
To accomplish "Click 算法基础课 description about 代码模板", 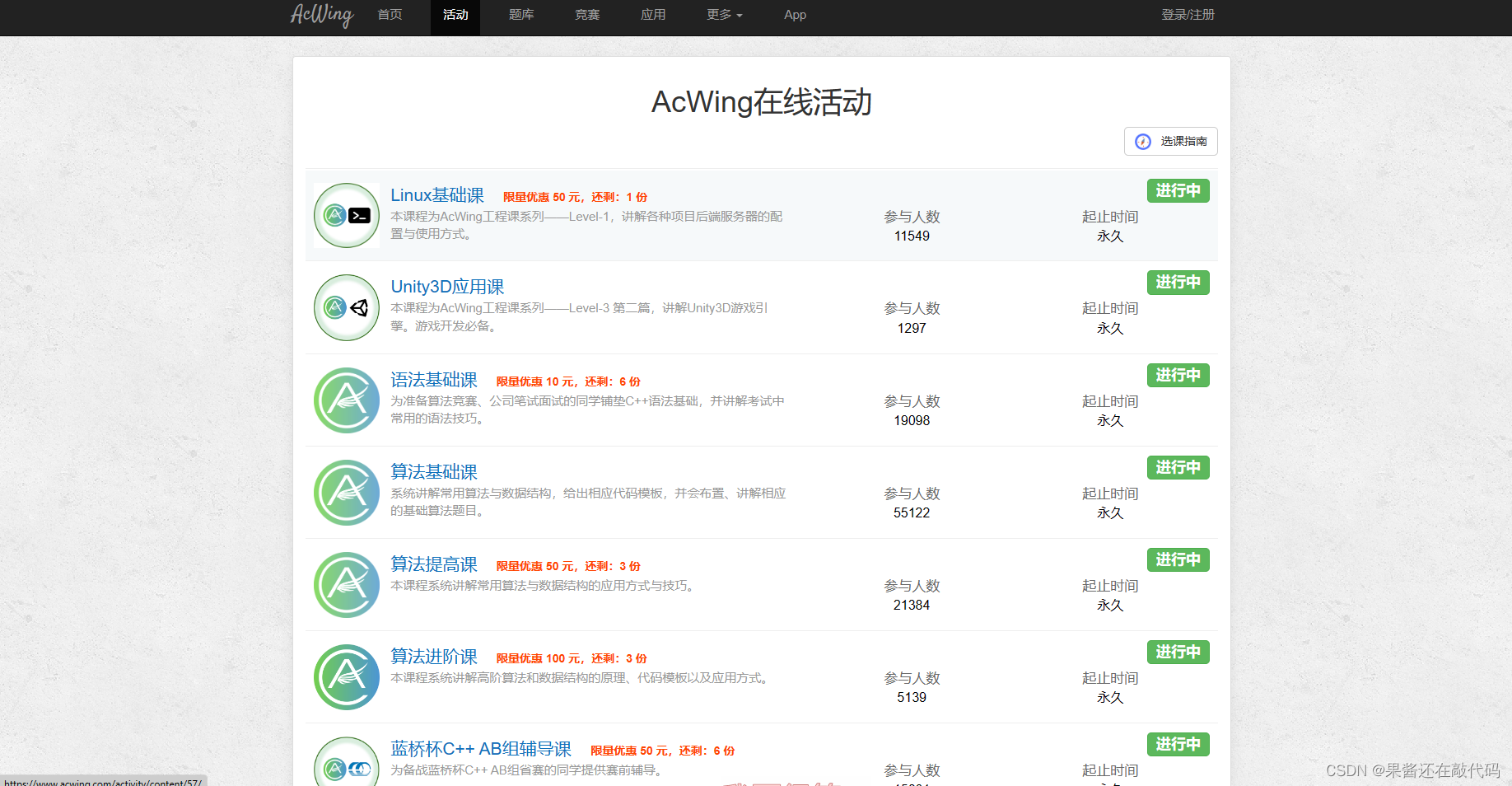I will (588, 502).
